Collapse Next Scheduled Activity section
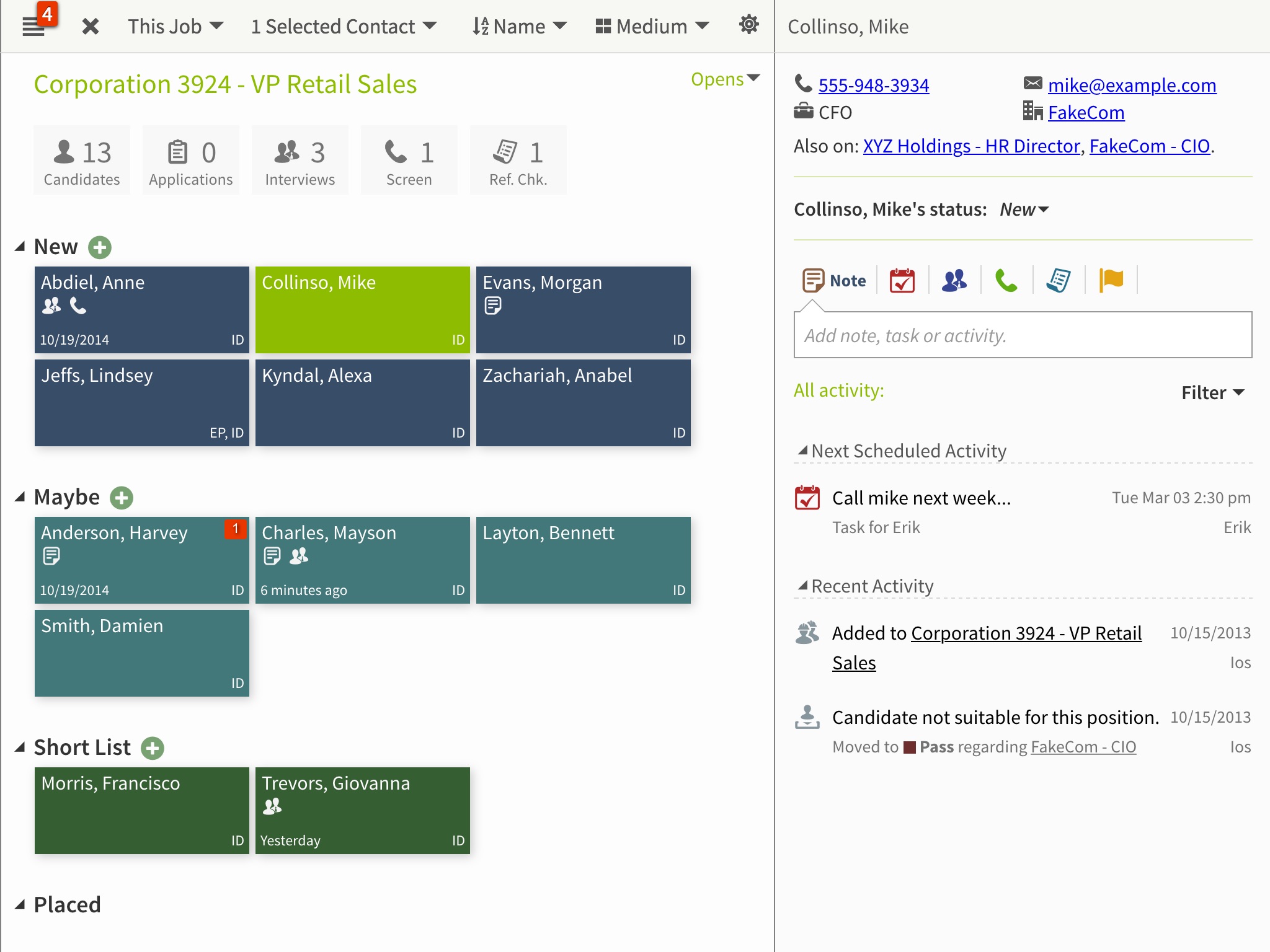 click(802, 451)
